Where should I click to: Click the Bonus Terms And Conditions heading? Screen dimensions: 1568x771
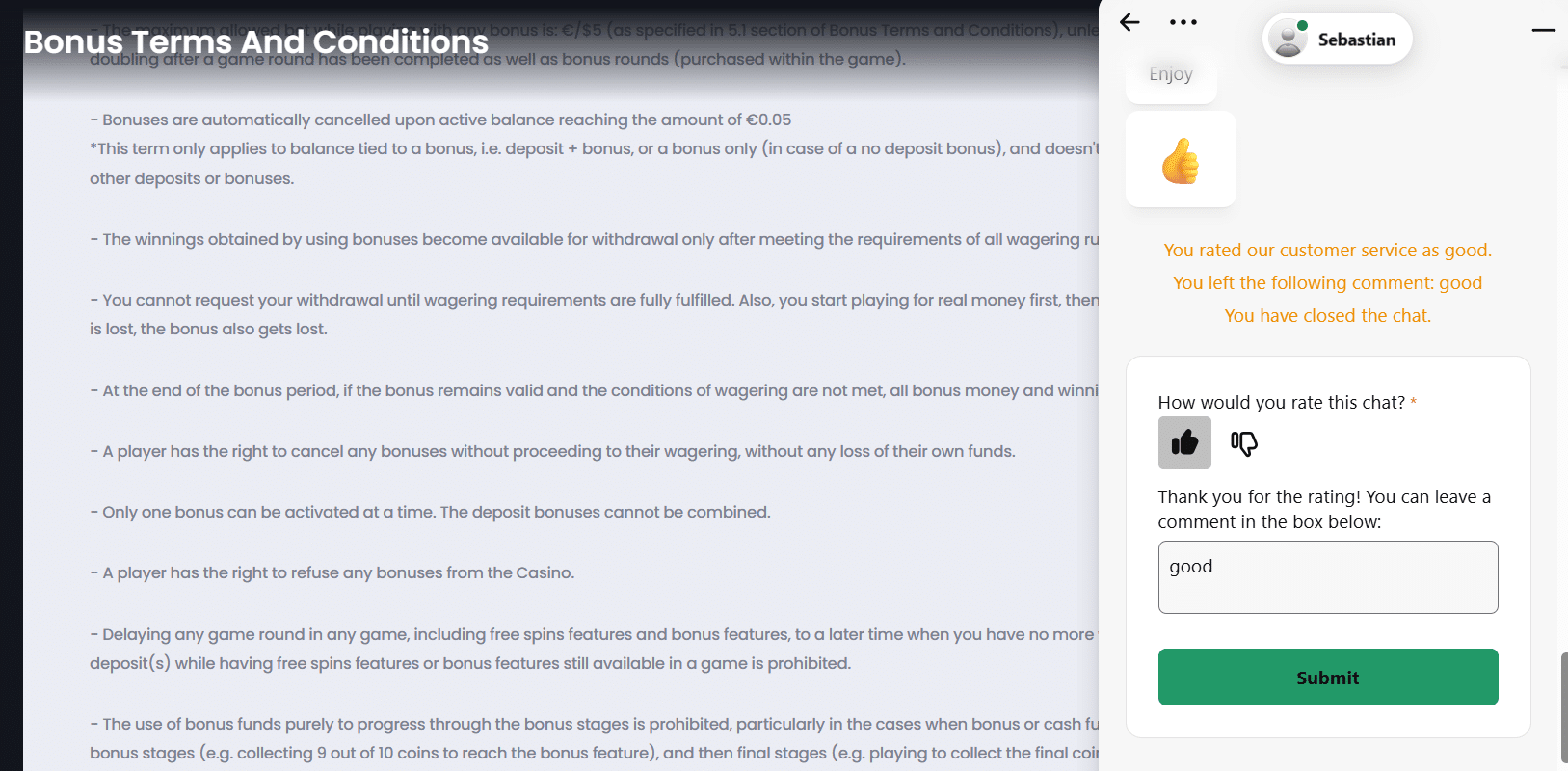(256, 42)
